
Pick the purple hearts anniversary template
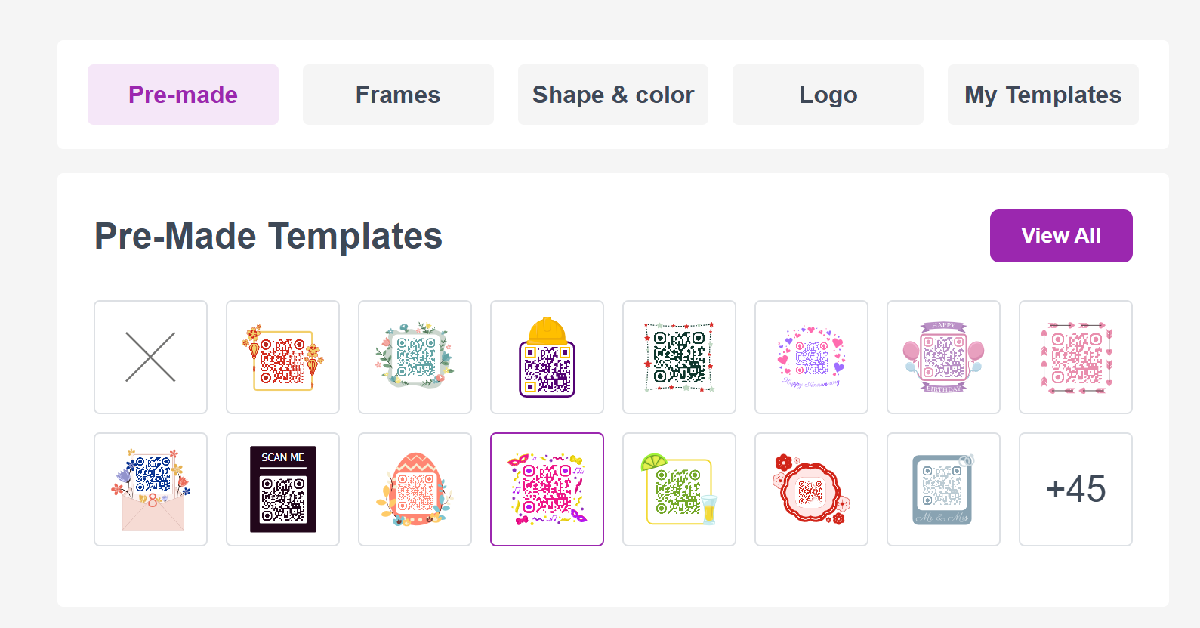click(811, 357)
